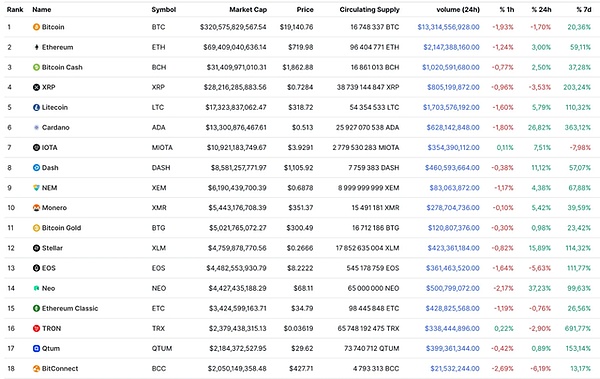Sort by the % 7d column header
Viewport: 600px width, 379px height.
584,10
